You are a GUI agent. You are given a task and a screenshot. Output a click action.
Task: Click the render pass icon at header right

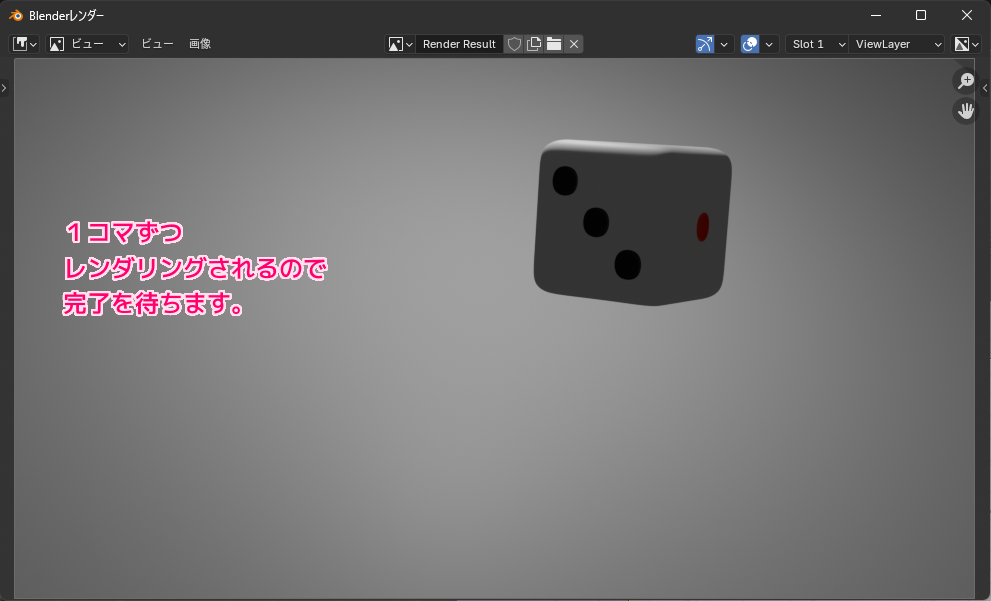click(963, 43)
